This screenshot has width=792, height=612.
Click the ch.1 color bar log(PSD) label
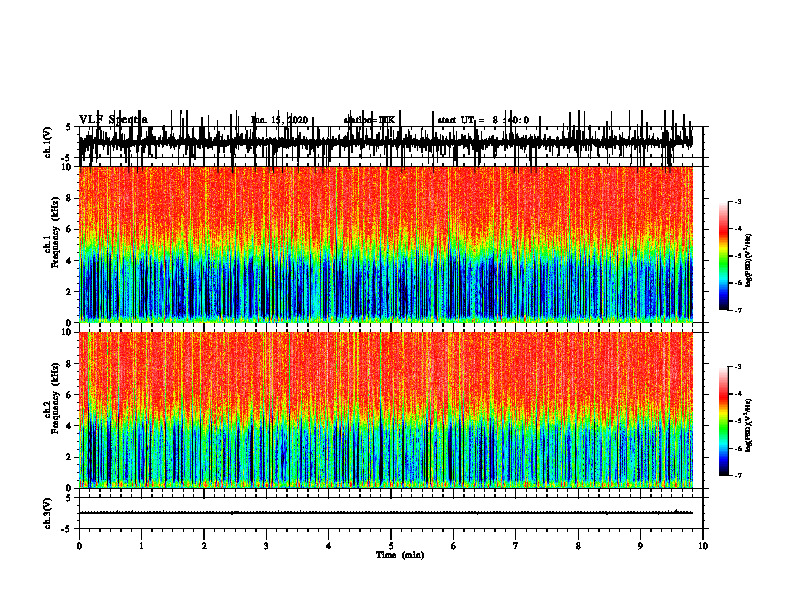tap(749, 260)
